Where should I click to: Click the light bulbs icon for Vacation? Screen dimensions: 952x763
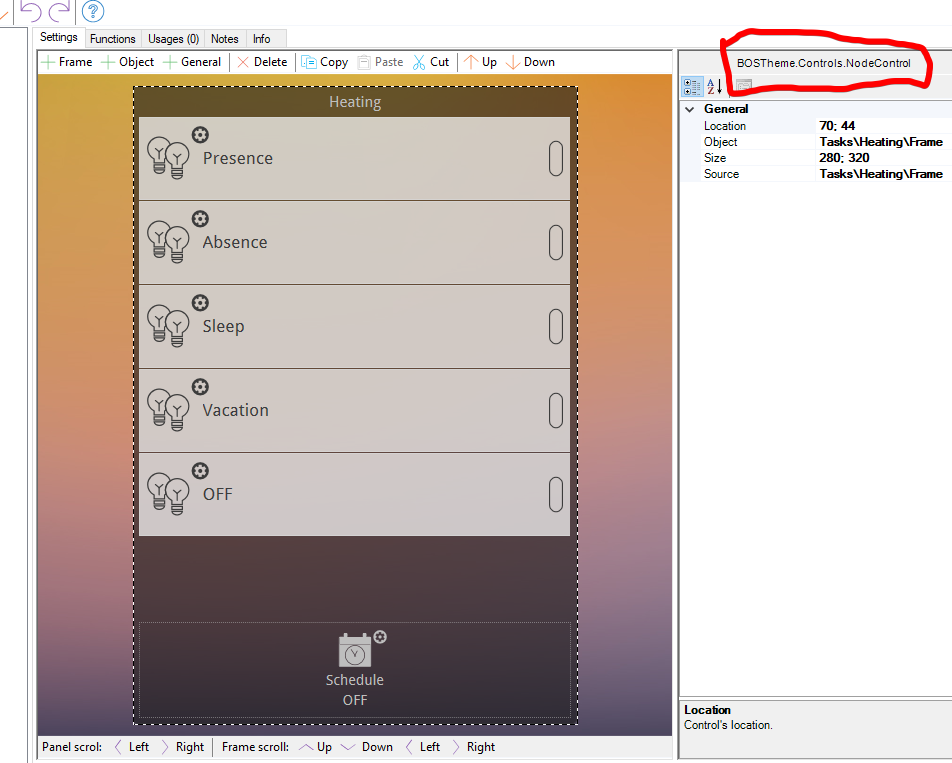(168, 410)
